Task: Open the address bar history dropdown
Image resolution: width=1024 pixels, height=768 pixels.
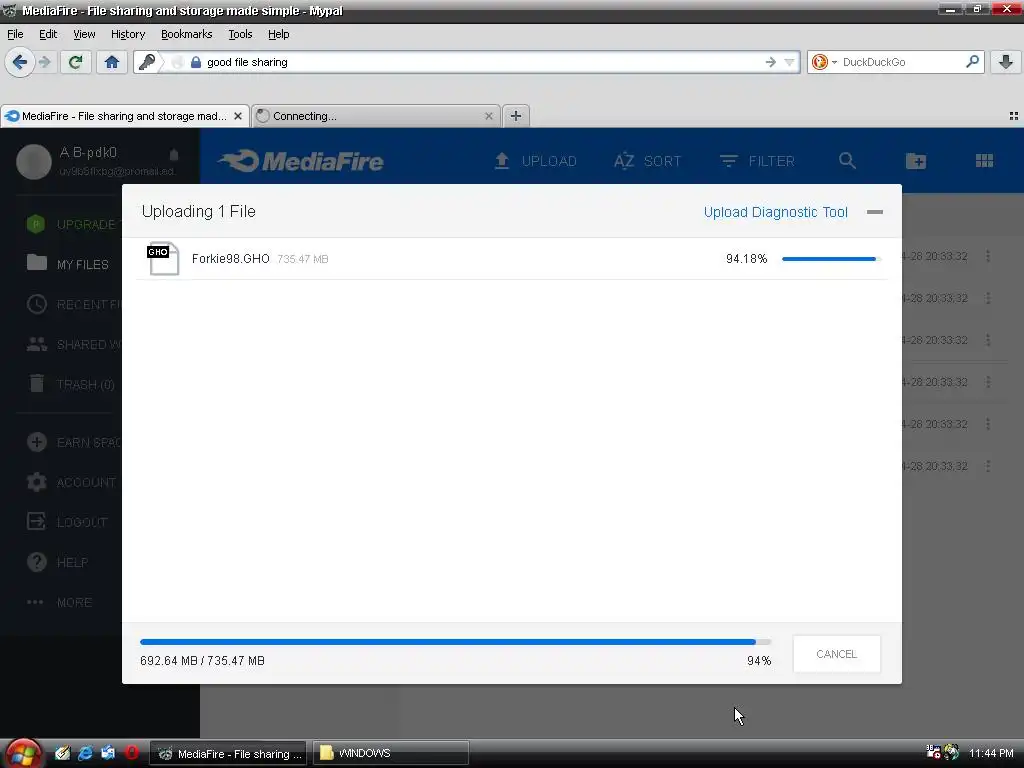Action: pyautogui.click(x=789, y=62)
